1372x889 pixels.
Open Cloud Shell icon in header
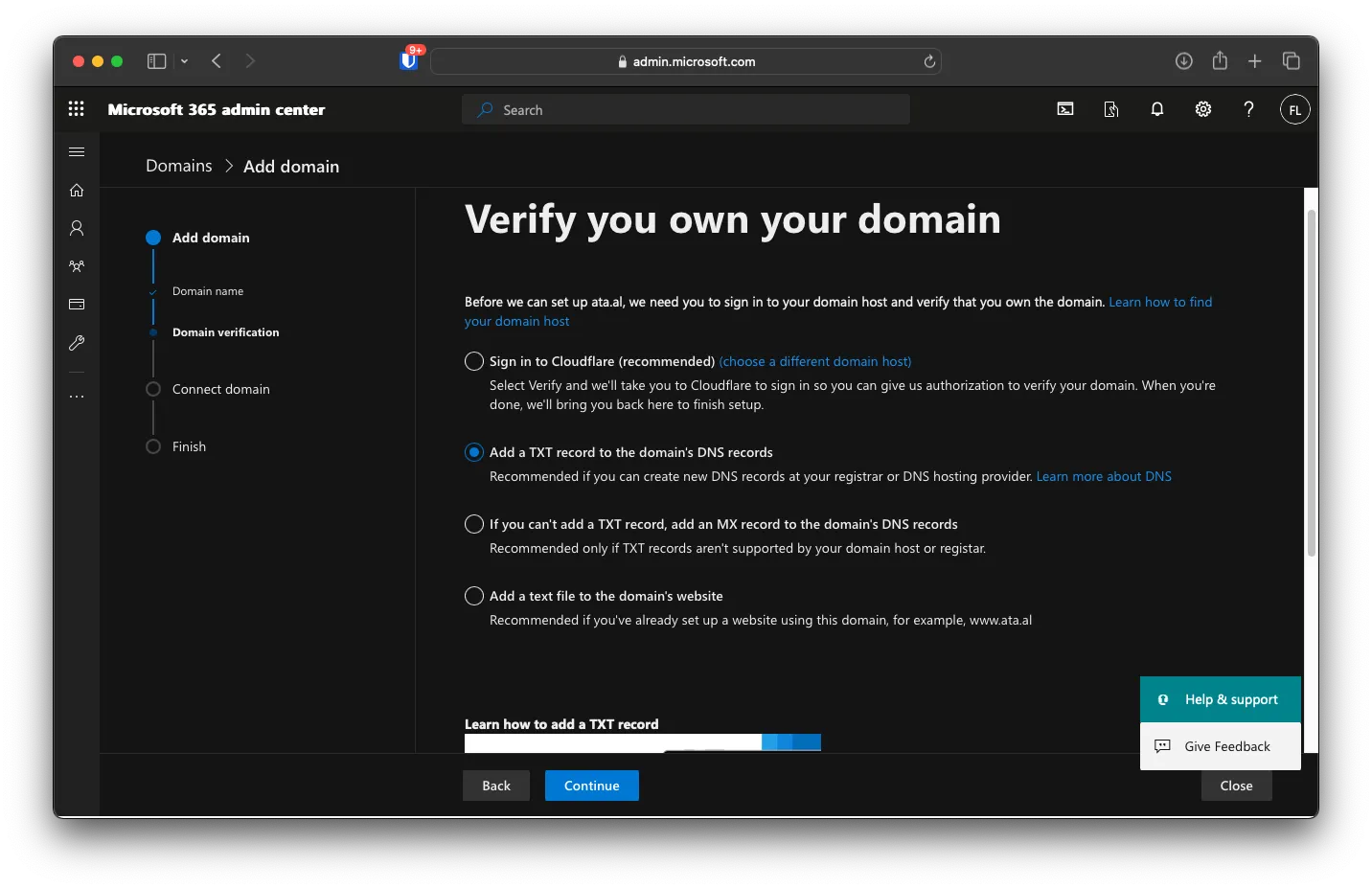pyautogui.click(x=1065, y=109)
